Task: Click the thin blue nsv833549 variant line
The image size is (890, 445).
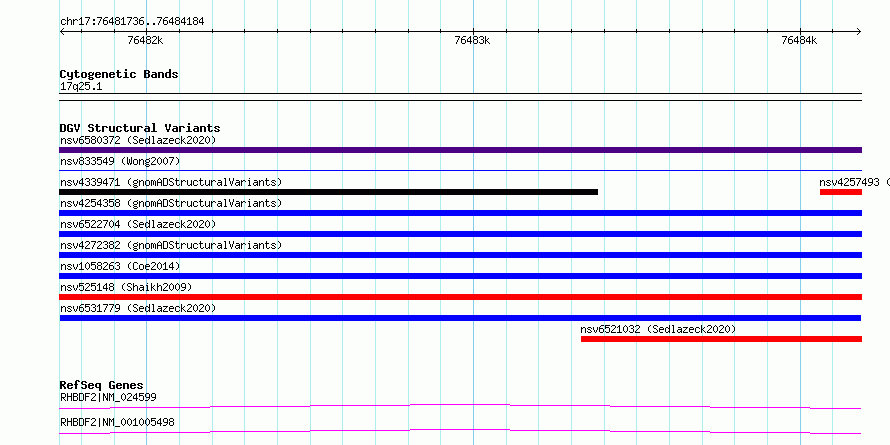Action: click(x=460, y=170)
